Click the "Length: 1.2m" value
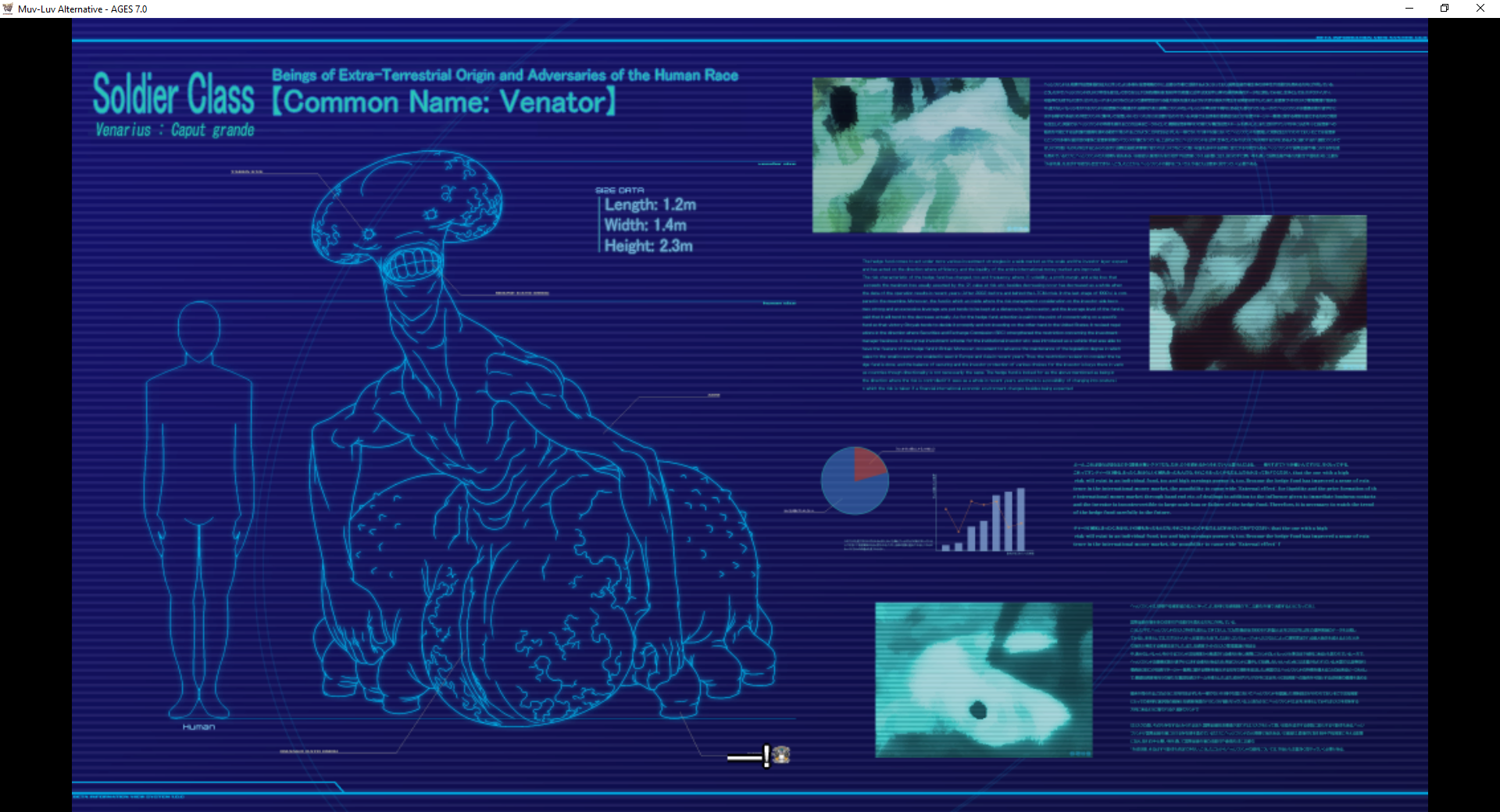The width and height of the screenshot is (1500, 812). (x=650, y=205)
